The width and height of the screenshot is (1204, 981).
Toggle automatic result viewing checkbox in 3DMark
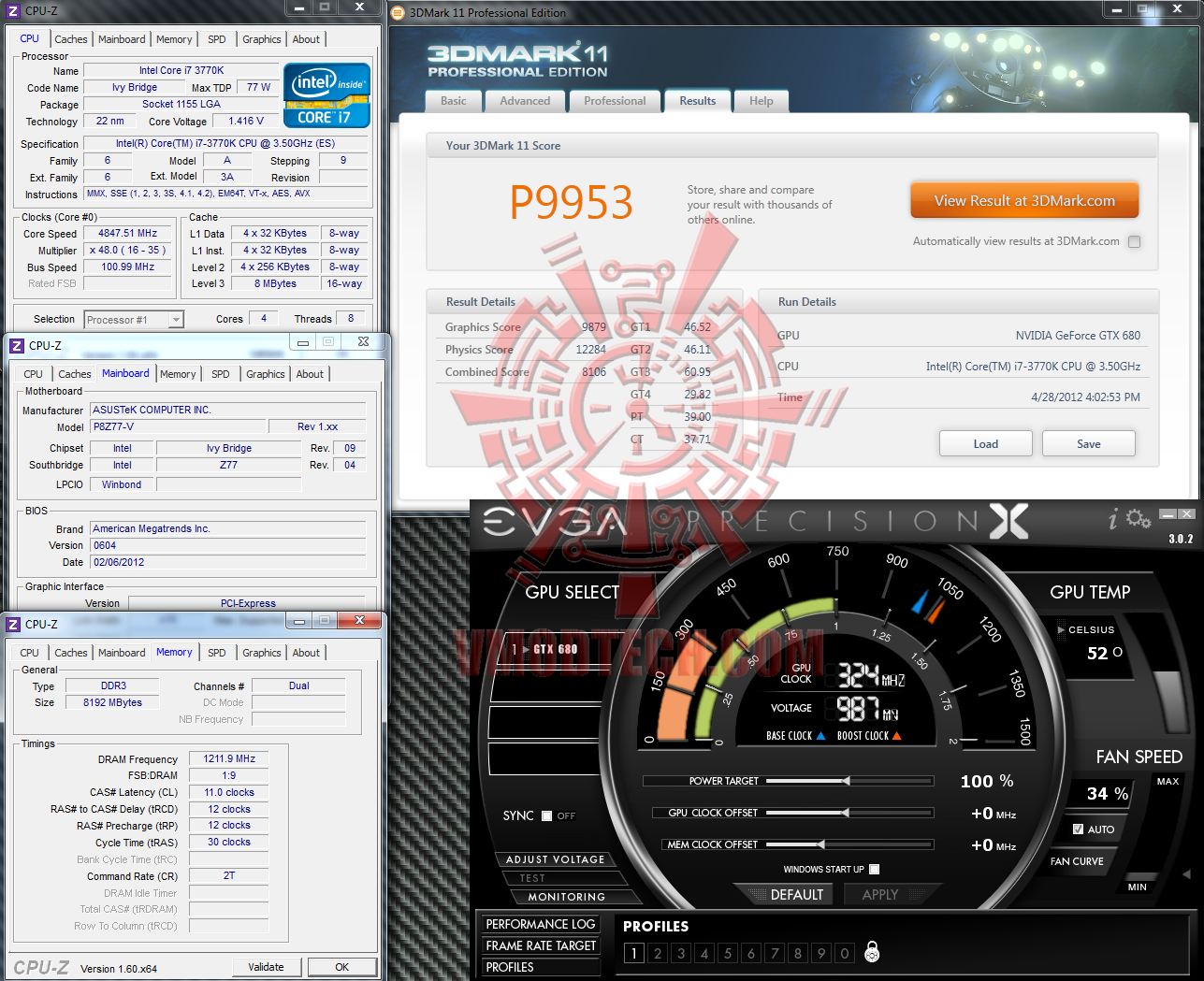[x=1134, y=241]
